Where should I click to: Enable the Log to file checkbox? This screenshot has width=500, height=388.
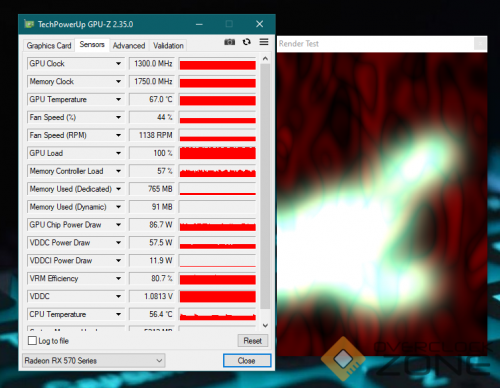[x=32, y=341]
